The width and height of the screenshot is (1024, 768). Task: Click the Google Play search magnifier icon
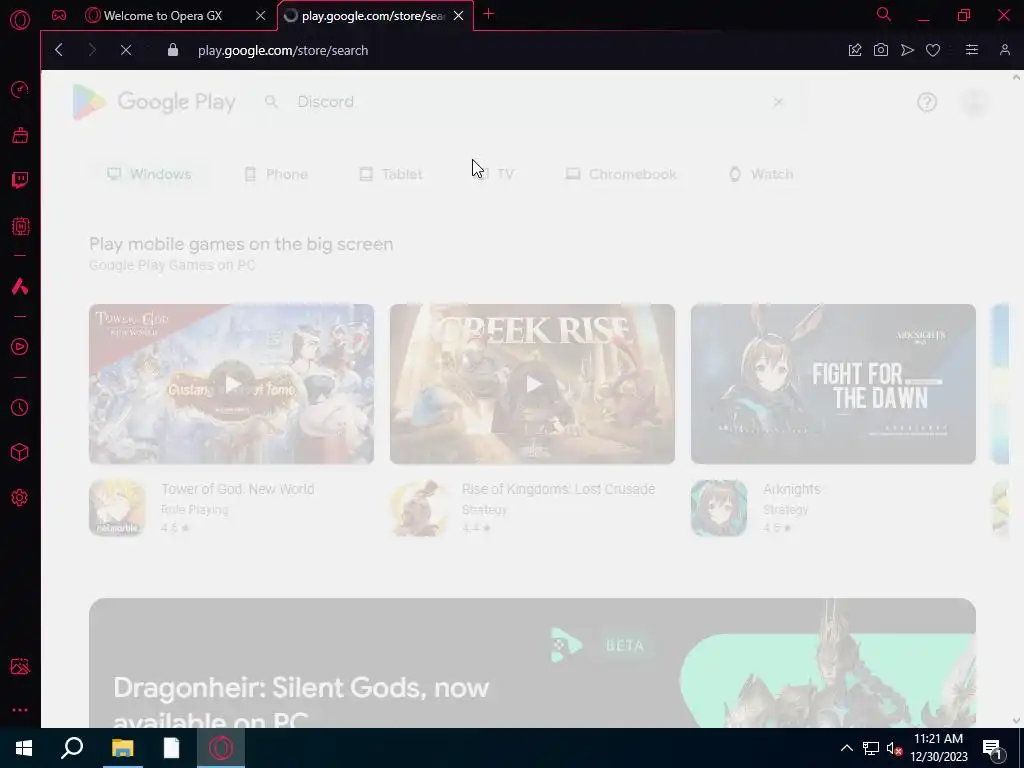coord(271,102)
